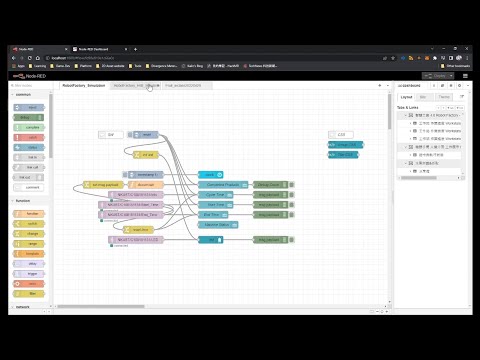Select the trigger node in palette
The width and height of the screenshot is (480, 360).
click(x=29, y=274)
